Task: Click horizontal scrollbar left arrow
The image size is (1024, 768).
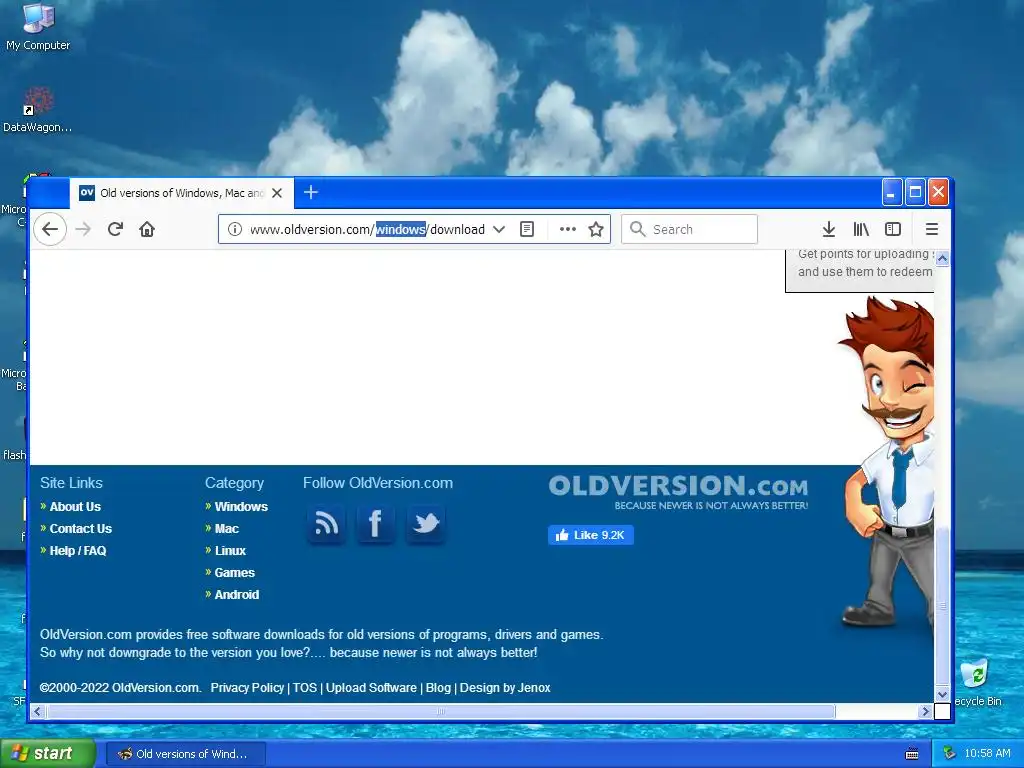Action: click(x=37, y=711)
